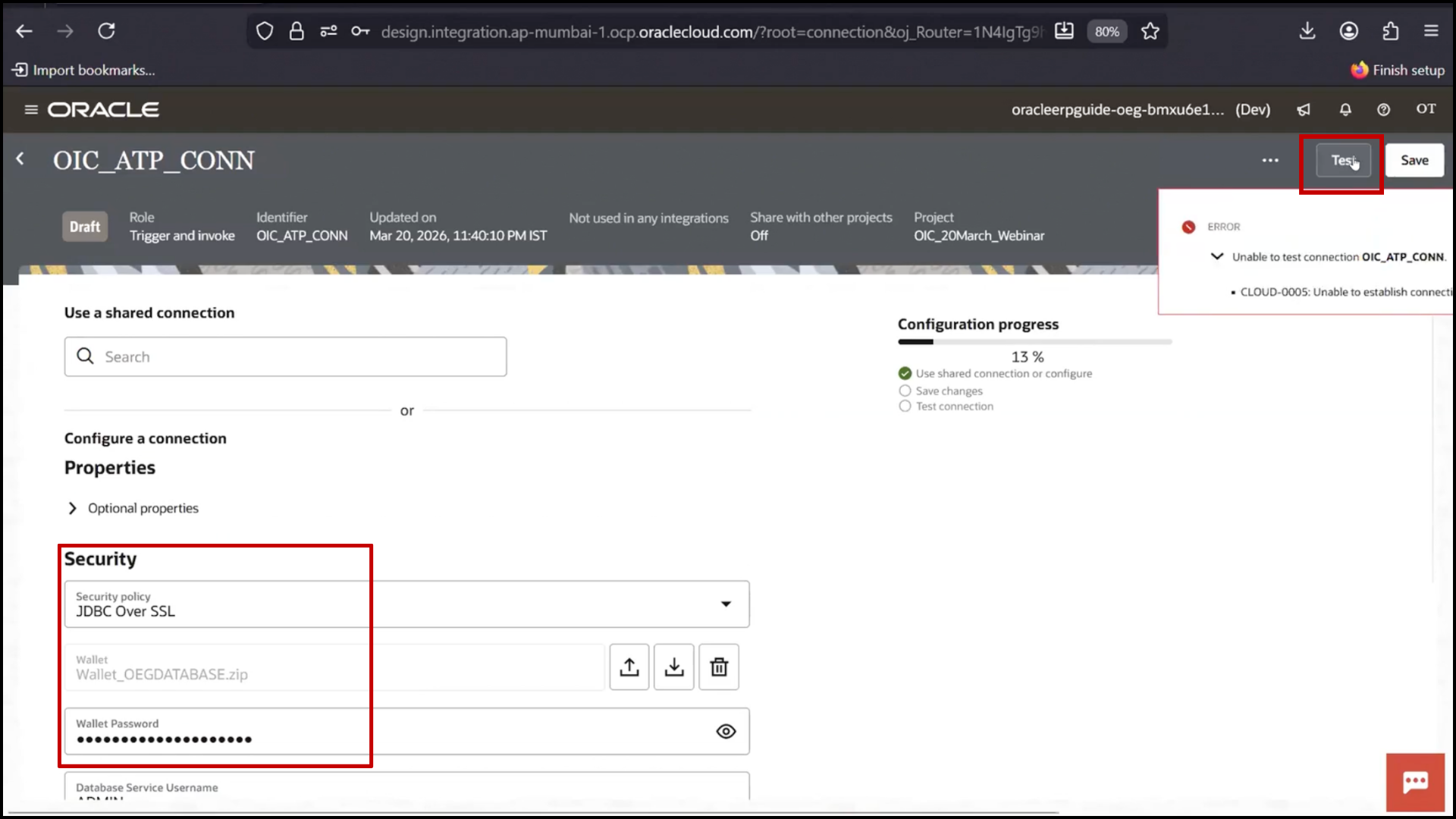
Task: Save the connection
Action: point(1414,160)
